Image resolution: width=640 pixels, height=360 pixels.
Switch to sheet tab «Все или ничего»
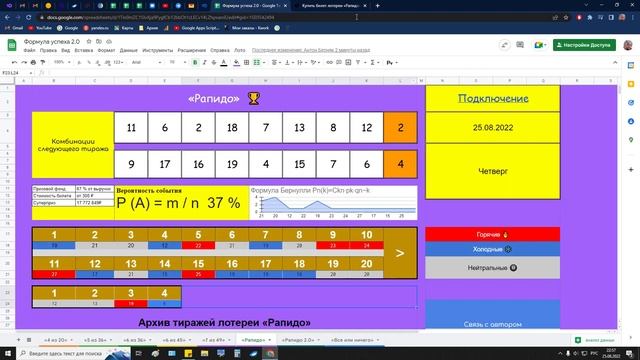(x=354, y=340)
